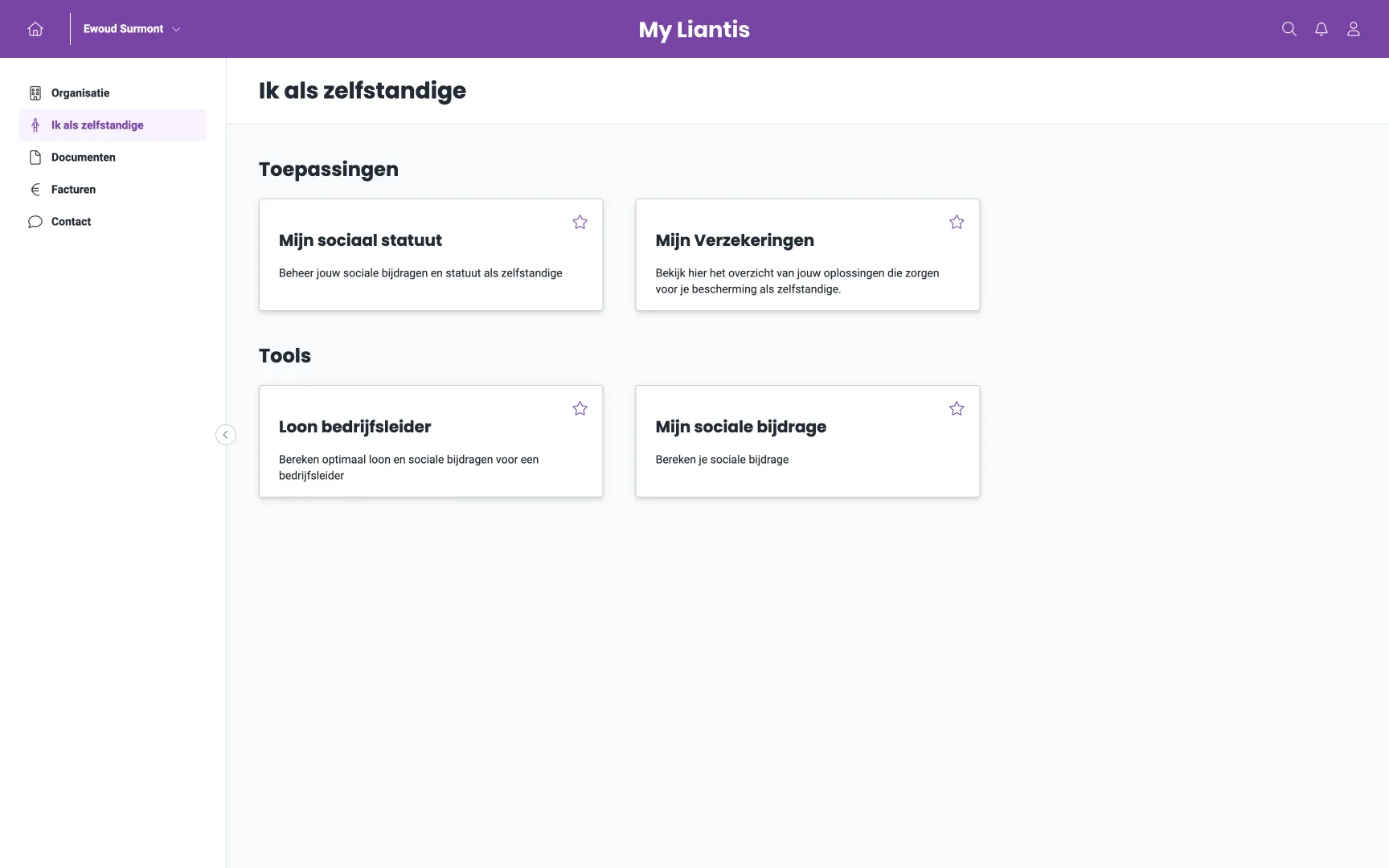This screenshot has width=1389, height=868.
Task: Click the text "Bereken je sociale bijdrage"
Action: (x=722, y=460)
